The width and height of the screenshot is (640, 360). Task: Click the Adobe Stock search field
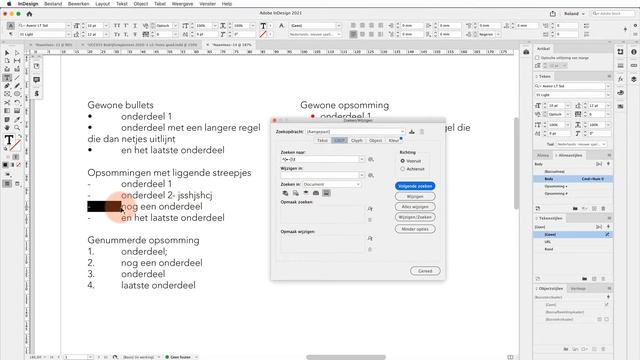coord(614,13)
